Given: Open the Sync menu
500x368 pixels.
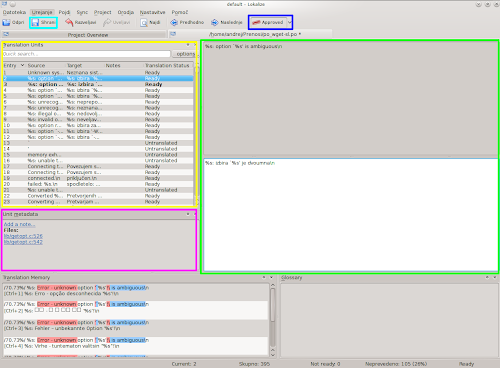Looking at the screenshot, I should pos(82,12).
